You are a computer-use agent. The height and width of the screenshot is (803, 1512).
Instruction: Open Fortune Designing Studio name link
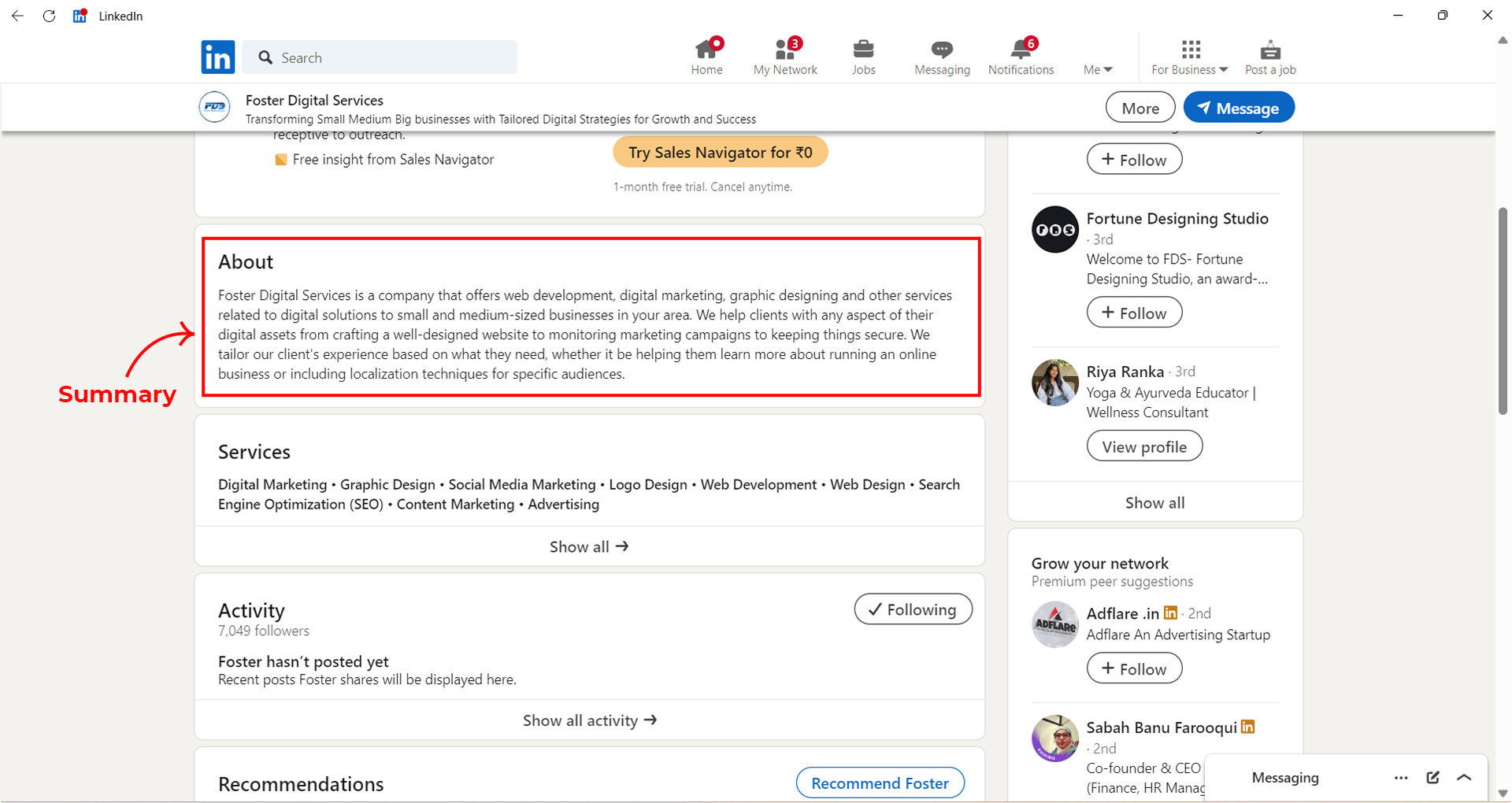pyautogui.click(x=1177, y=218)
